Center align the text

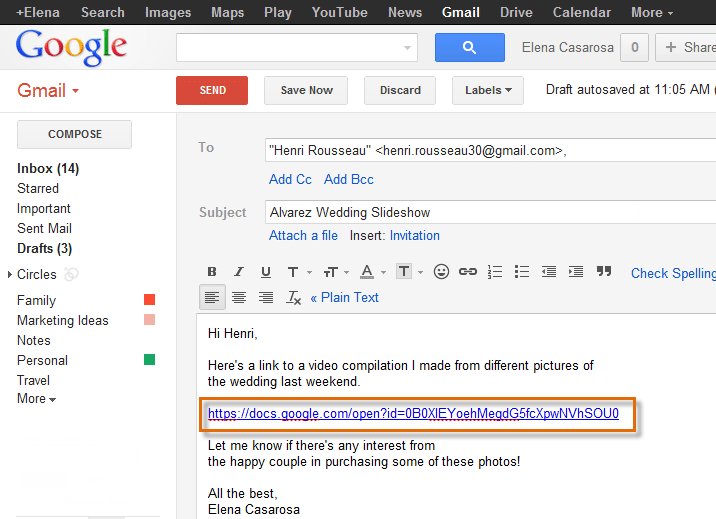pos(239,298)
